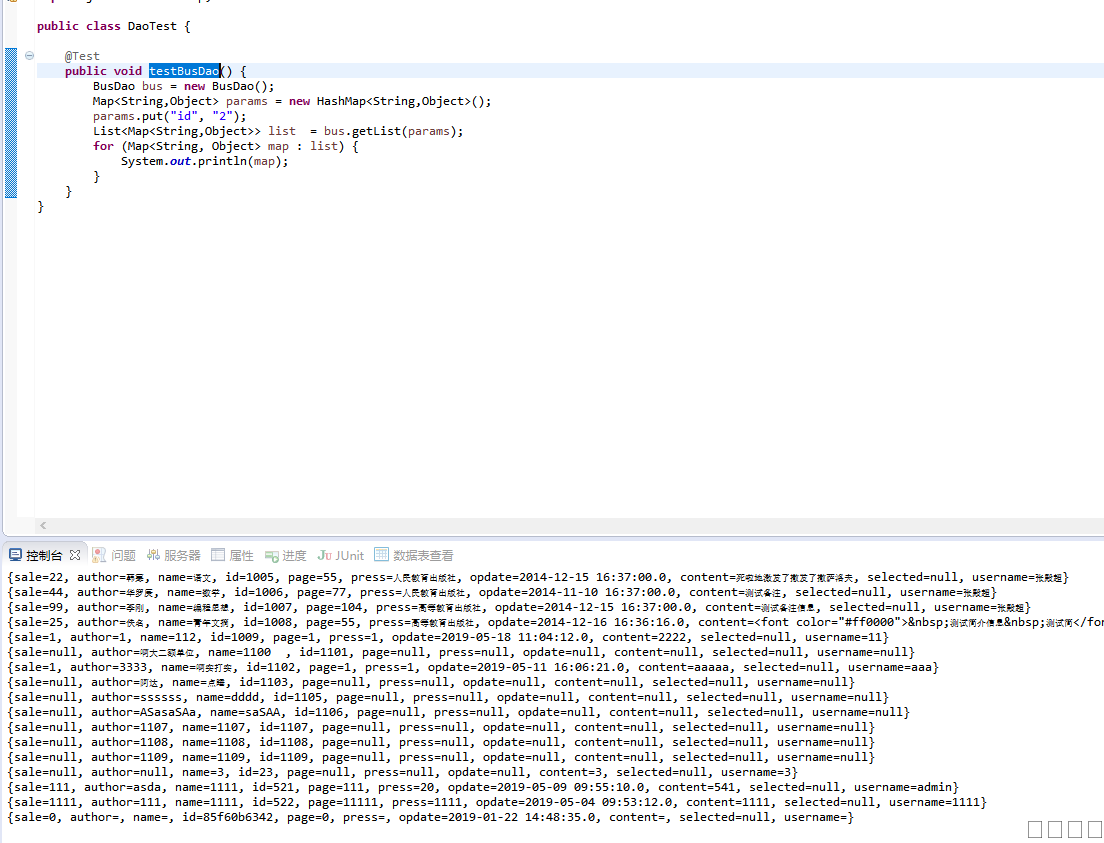Viewport: 1104px width, 843px height.
Task: Close the 控制台 console view
Action: click(x=74, y=555)
